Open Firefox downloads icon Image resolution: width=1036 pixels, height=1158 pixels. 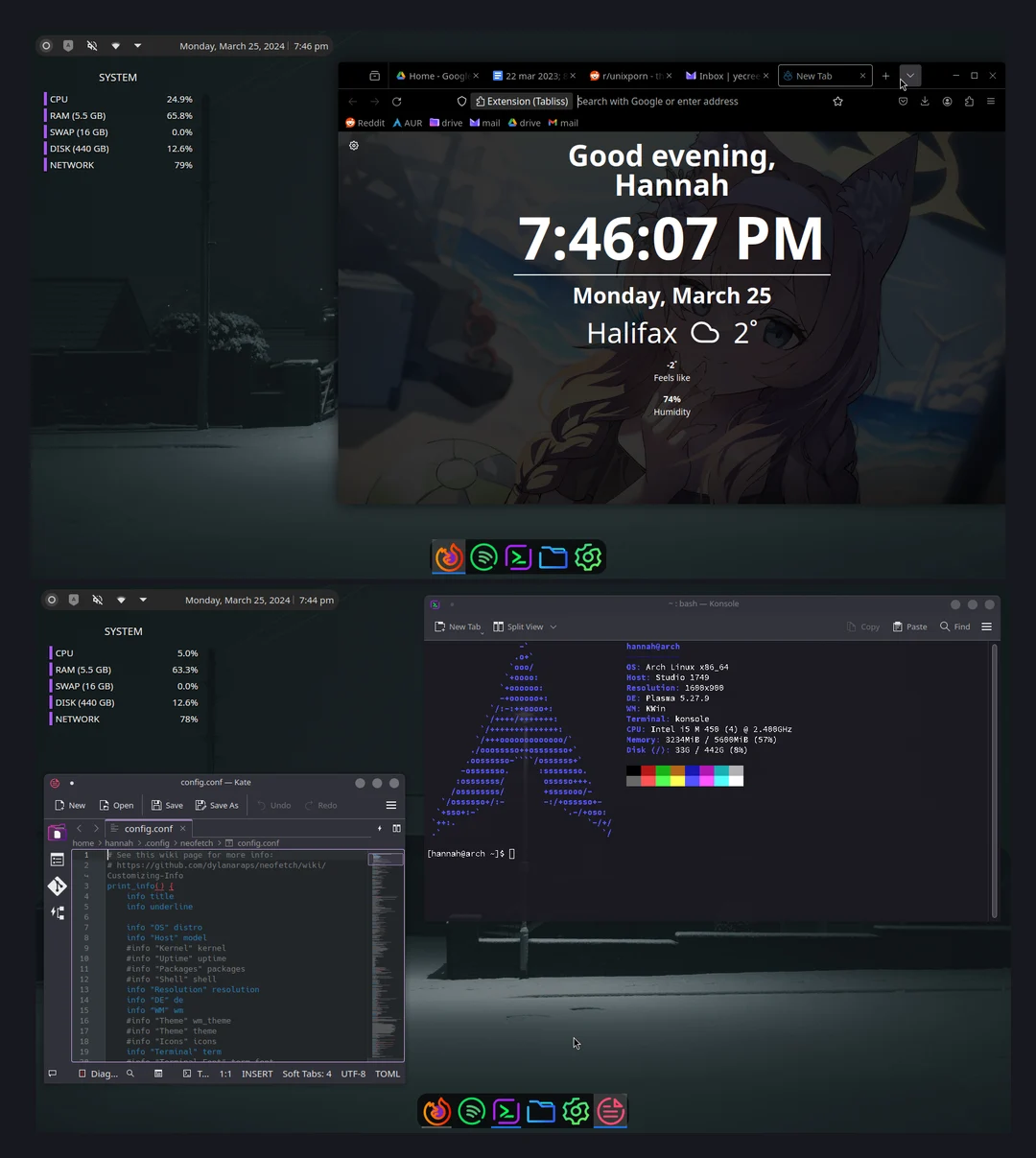pos(924,101)
